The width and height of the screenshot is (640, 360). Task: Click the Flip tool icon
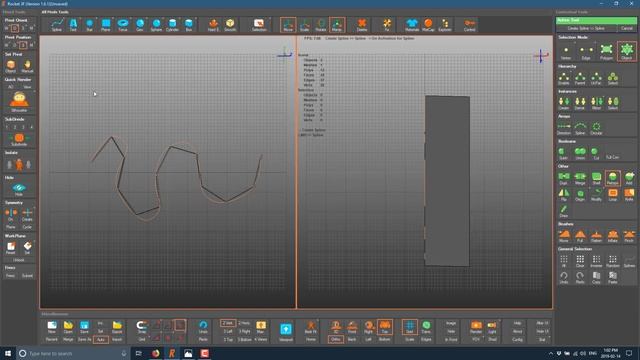pos(564,194)
